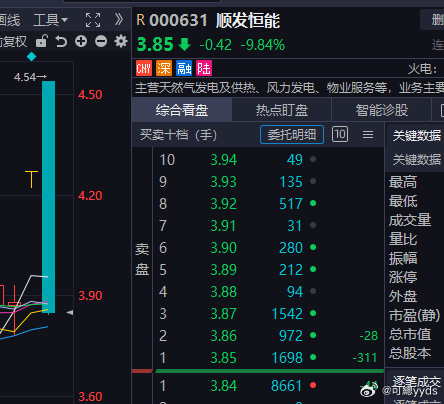The width and height of the screenshot is (444, 404).
Task: Click the 画线 drawing tool menu
Action: pyautogui.click(x=10, y=20)
